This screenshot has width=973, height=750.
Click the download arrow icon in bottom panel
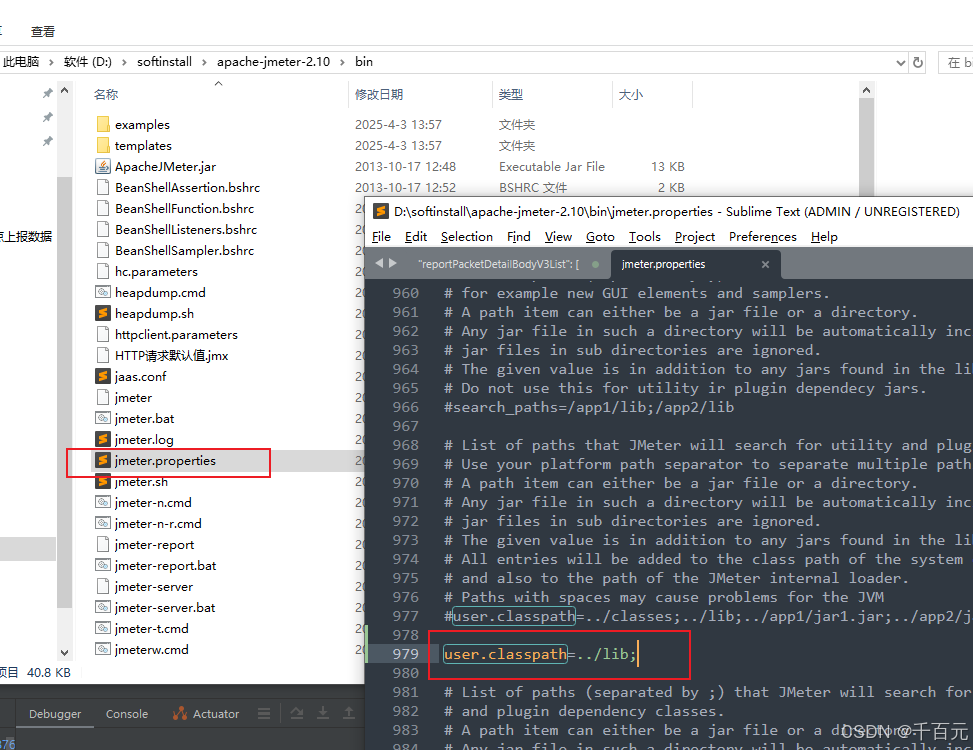point(323,713)
